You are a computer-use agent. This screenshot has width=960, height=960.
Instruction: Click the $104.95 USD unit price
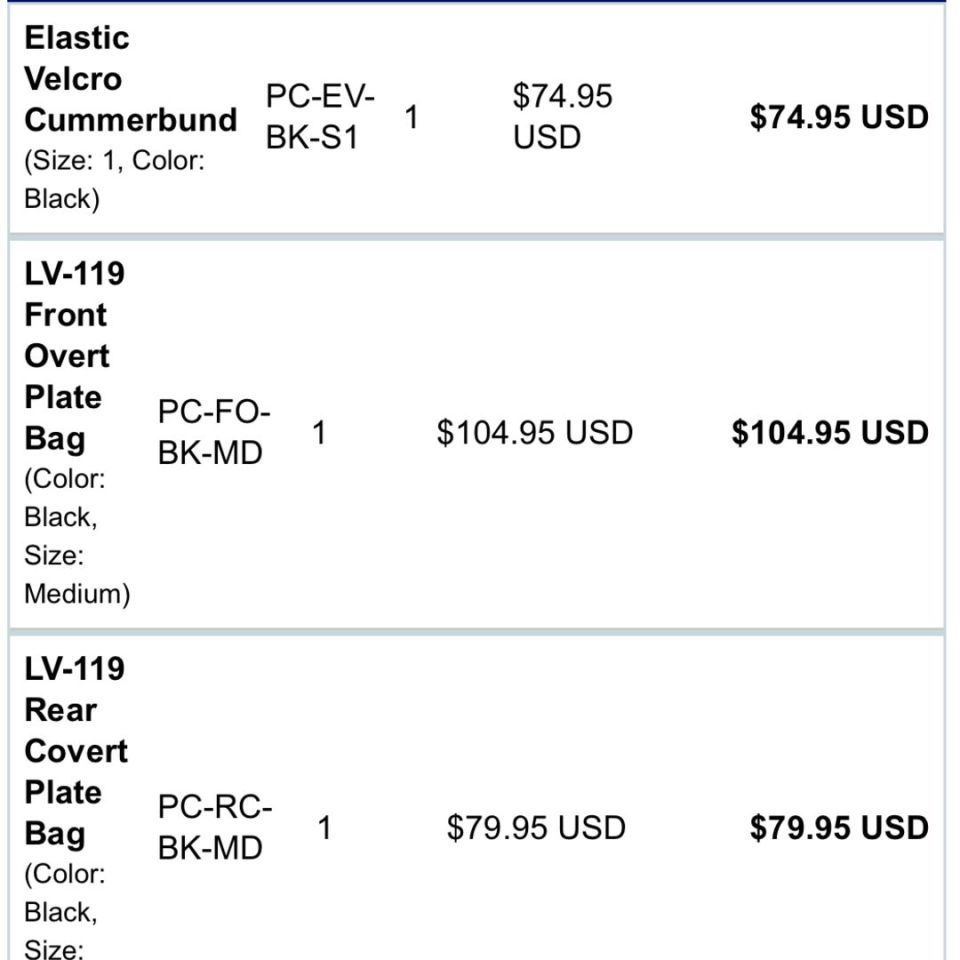534,432
